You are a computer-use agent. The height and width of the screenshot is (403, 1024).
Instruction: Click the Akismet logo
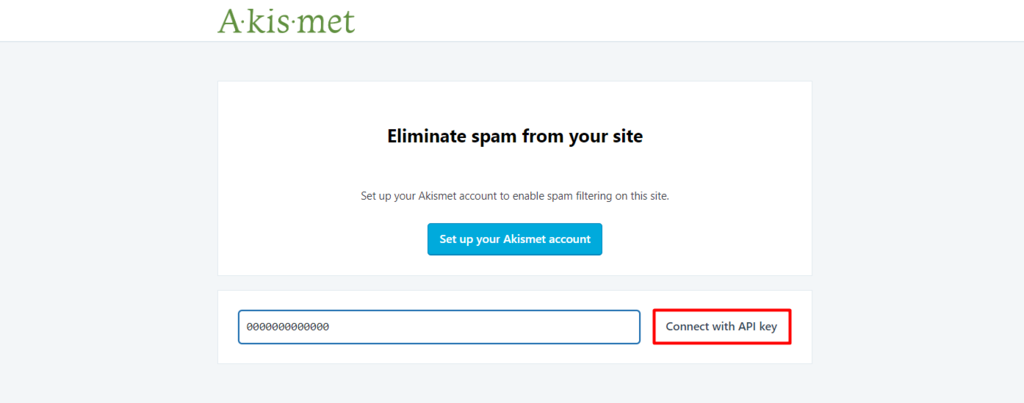pyautogui.click(x=286, y=20)
